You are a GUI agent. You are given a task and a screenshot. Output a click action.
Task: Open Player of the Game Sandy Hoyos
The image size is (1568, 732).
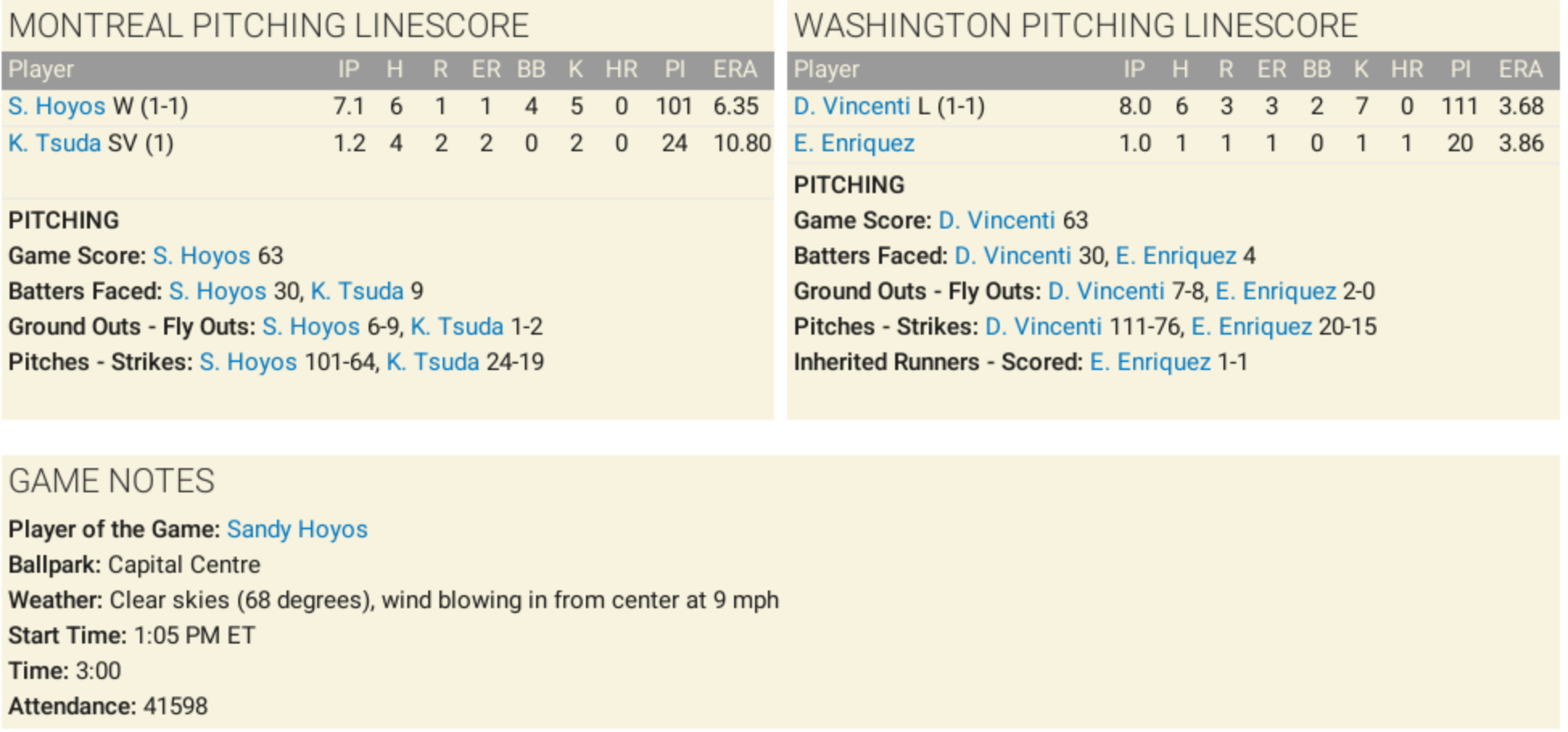click(x=297, y=529)
